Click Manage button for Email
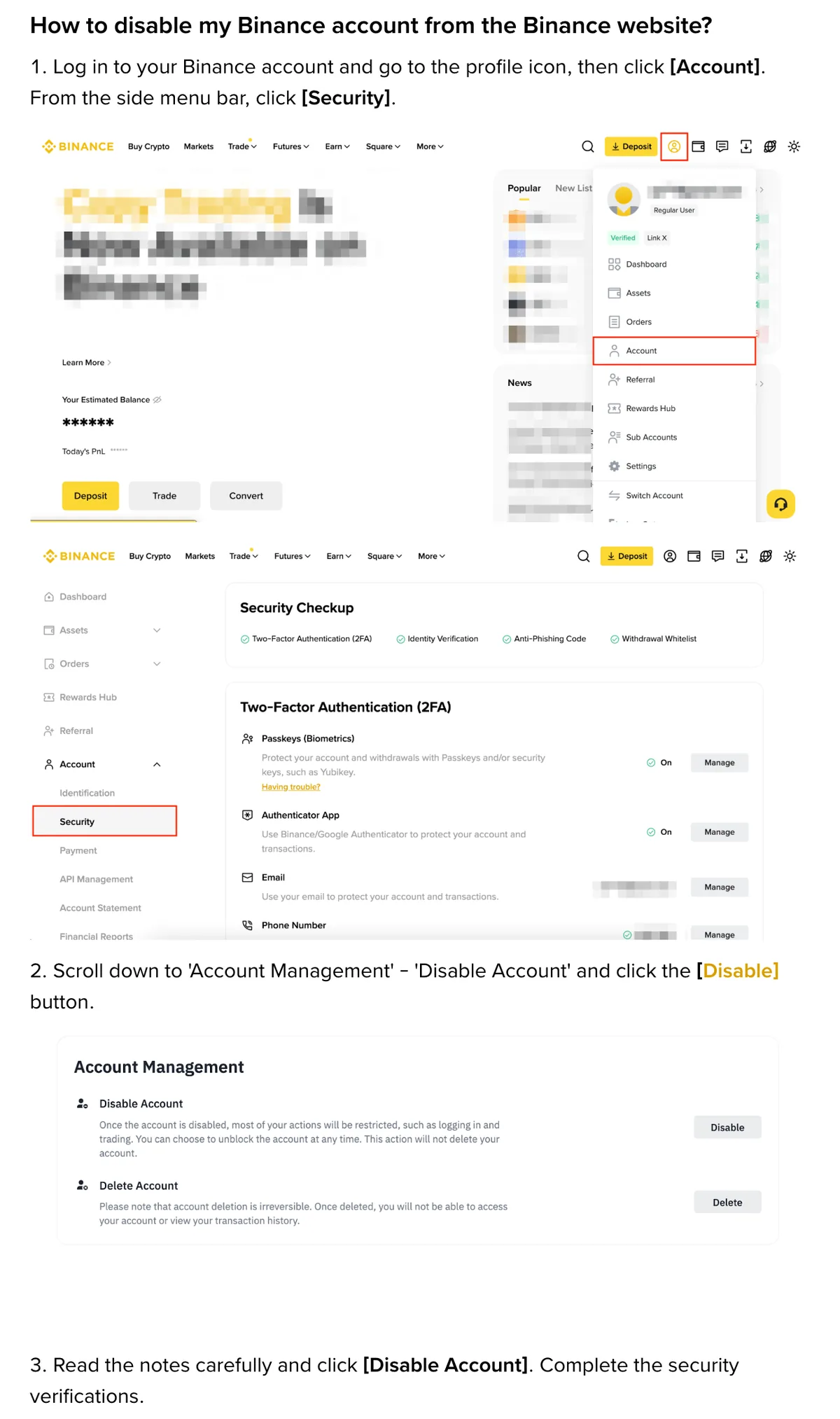840x1419 pixels. 720,887
